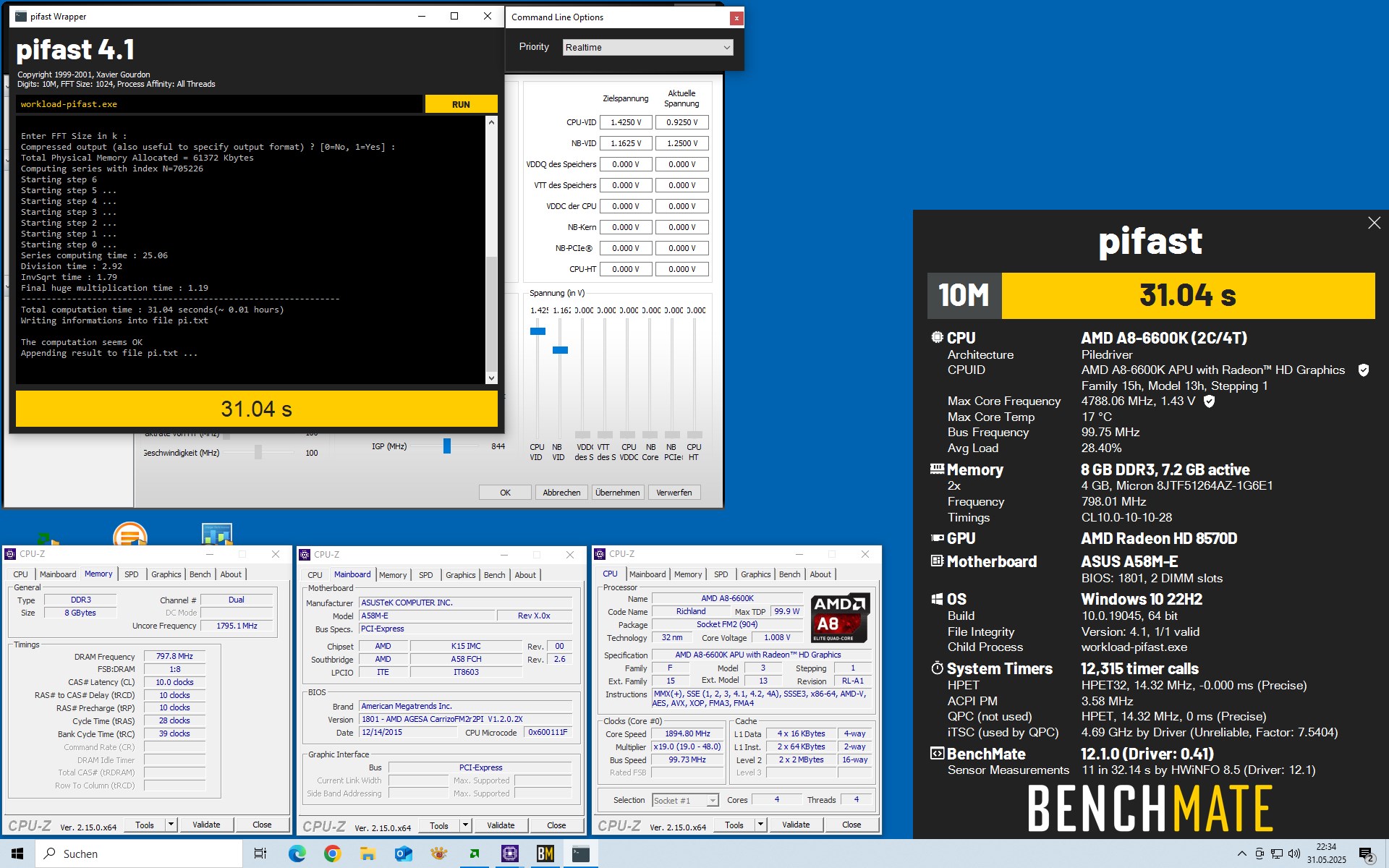
Task: Click the Geschwindigkeit (MHz) slider handle
Action: (258, 453)
